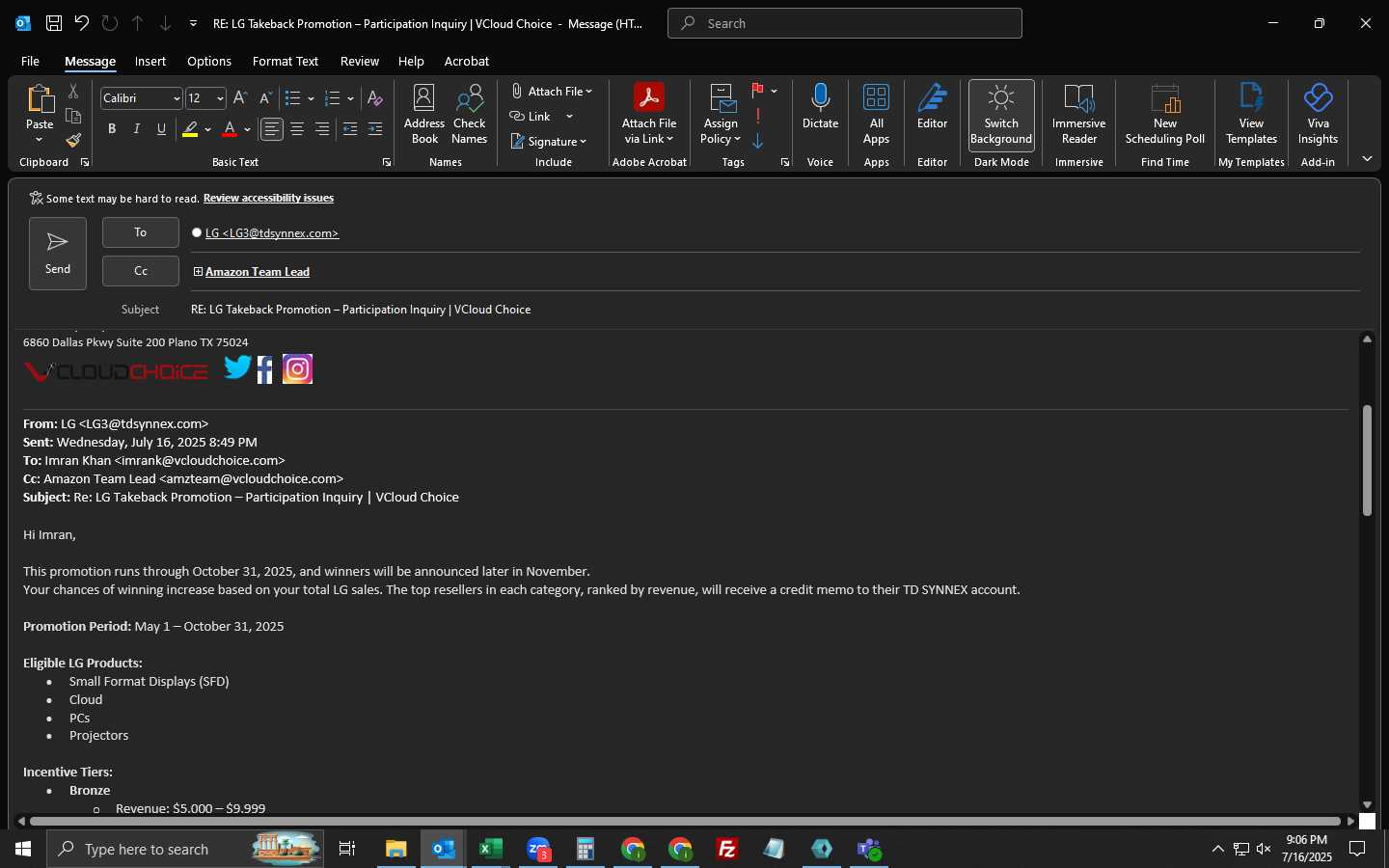The height and width of the screenshot is (868, 1389).
Task: Expand the Amazon Team Lead contact group
Action: pyautogui.click(x=198, y=272)
